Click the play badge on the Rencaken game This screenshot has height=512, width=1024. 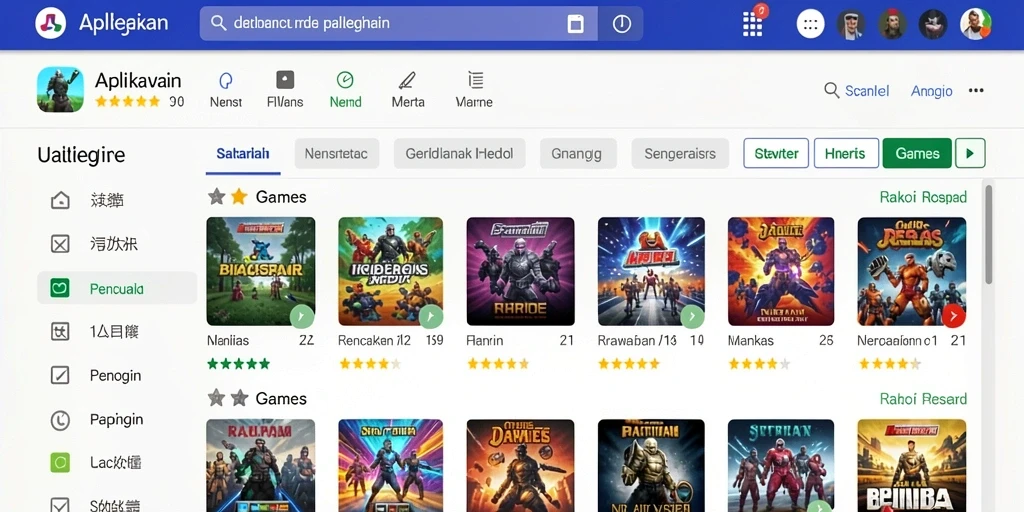pos(431,317)
